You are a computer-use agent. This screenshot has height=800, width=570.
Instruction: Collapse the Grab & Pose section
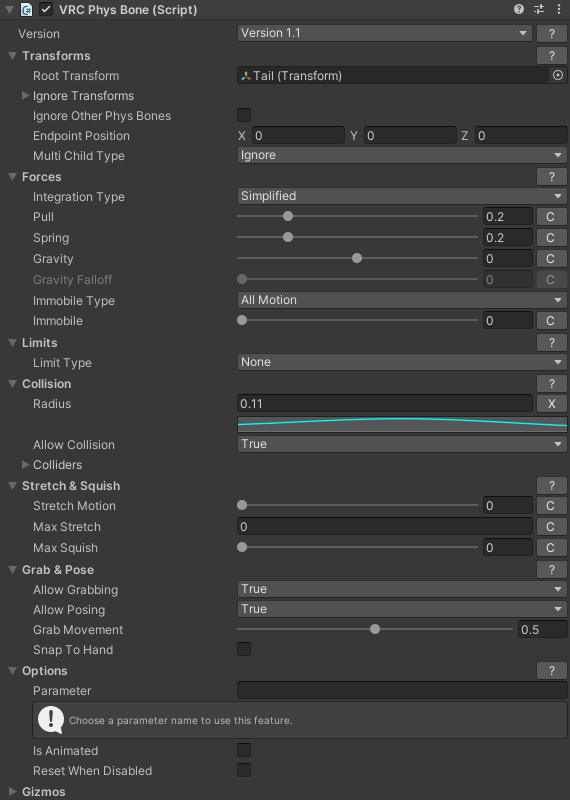(x=13, y=569)
